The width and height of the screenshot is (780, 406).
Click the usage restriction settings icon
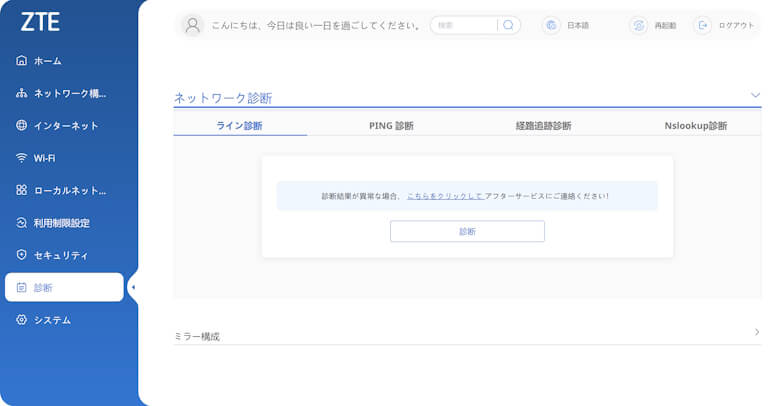(21, 223)
